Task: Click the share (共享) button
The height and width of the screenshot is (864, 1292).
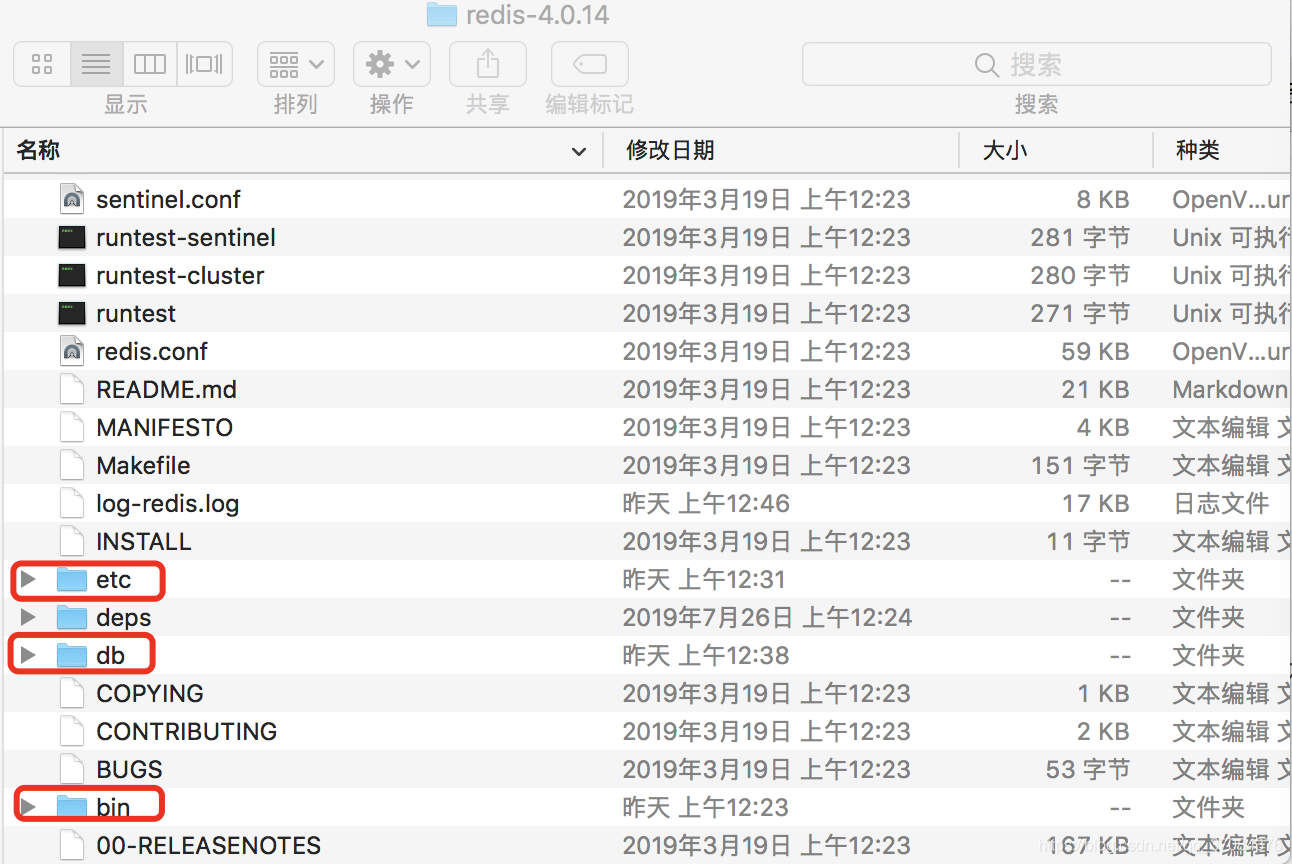Action: click(488, 65)
